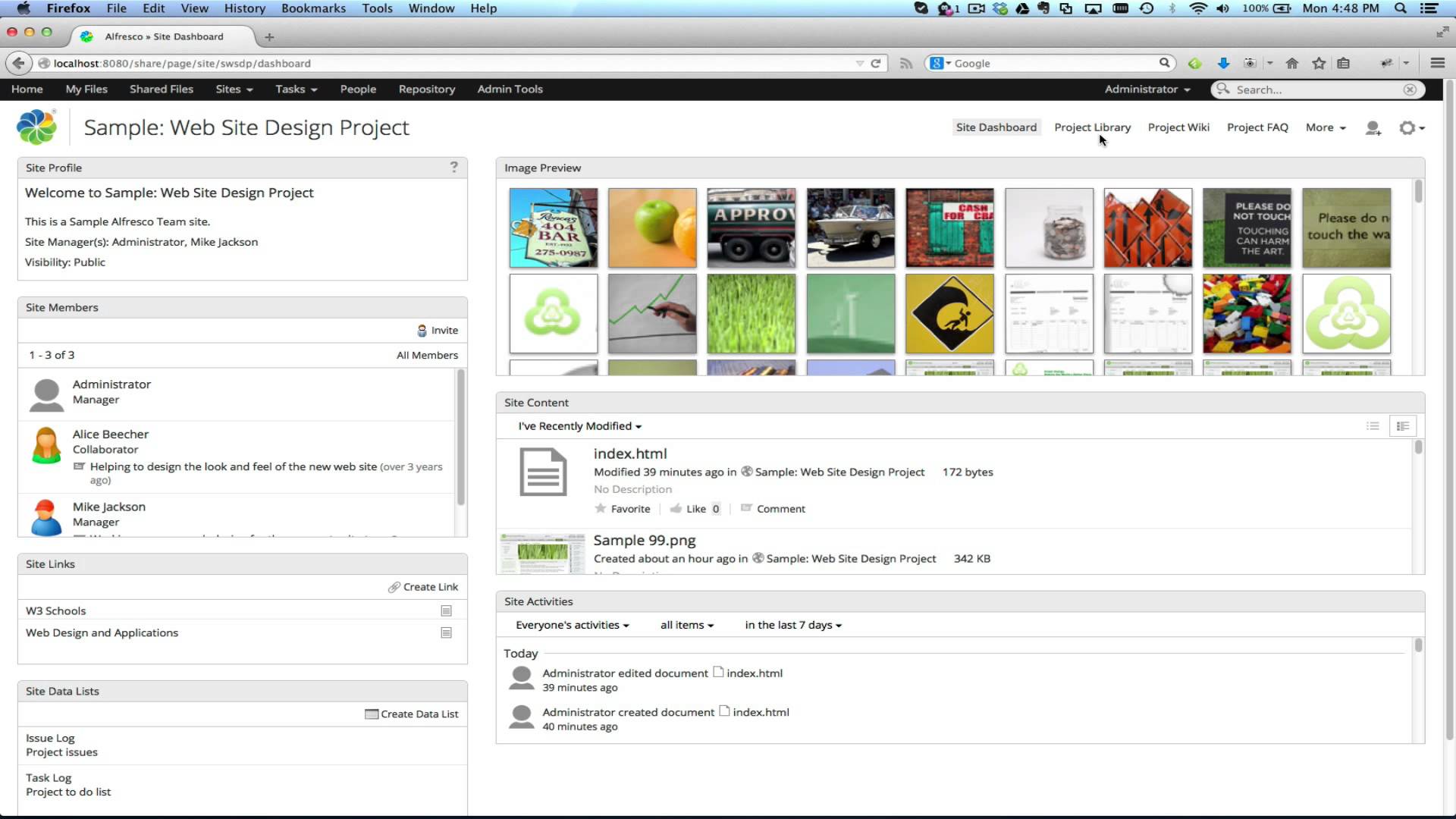Open bookmarks list icon in Firefox toolbar
Viewport: 1456px width, 819px height.
coord(1343,63)
